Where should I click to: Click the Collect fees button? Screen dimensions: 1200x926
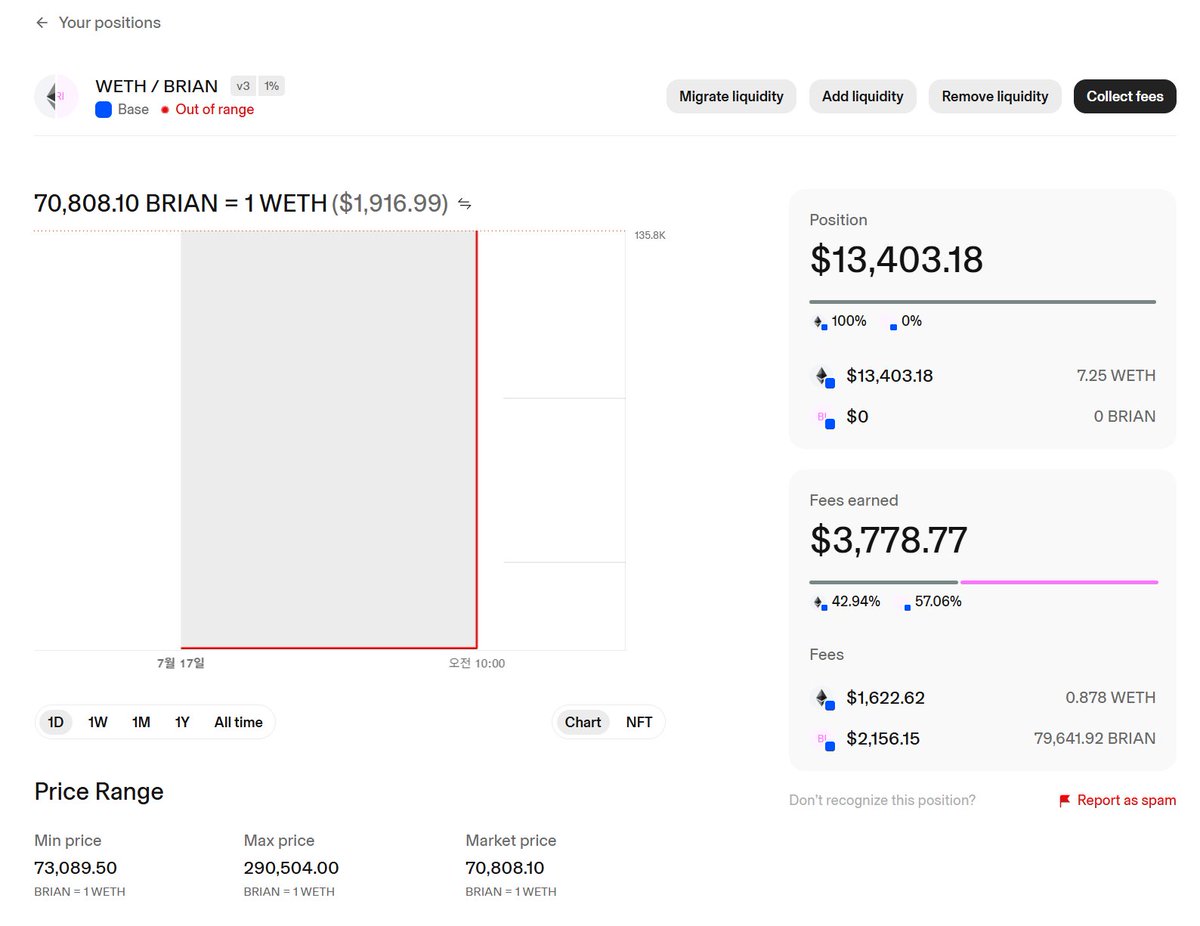click(1125, 96)
